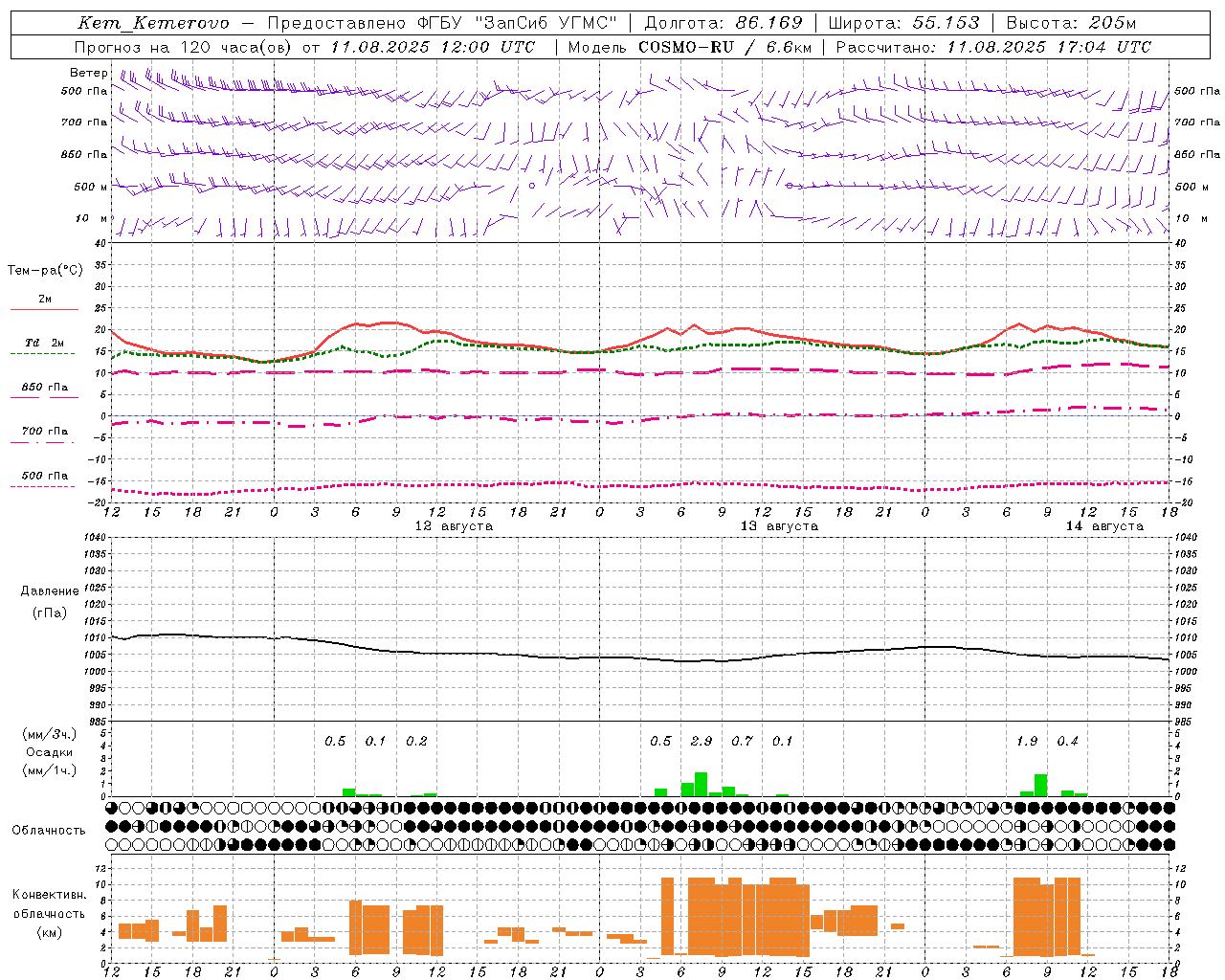Click the (мм/3ч.) precipitation unit label
The image size is (1225, 980).
point(50,734)
